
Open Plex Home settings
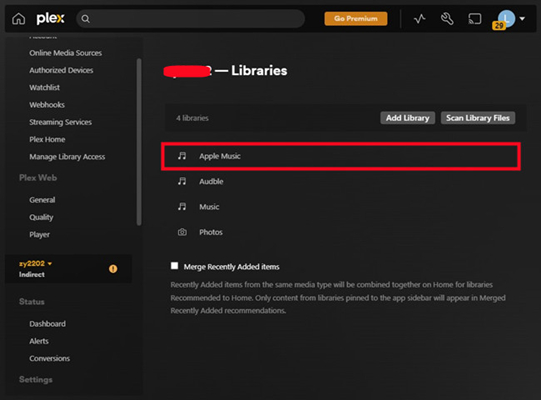coord(47,139)
